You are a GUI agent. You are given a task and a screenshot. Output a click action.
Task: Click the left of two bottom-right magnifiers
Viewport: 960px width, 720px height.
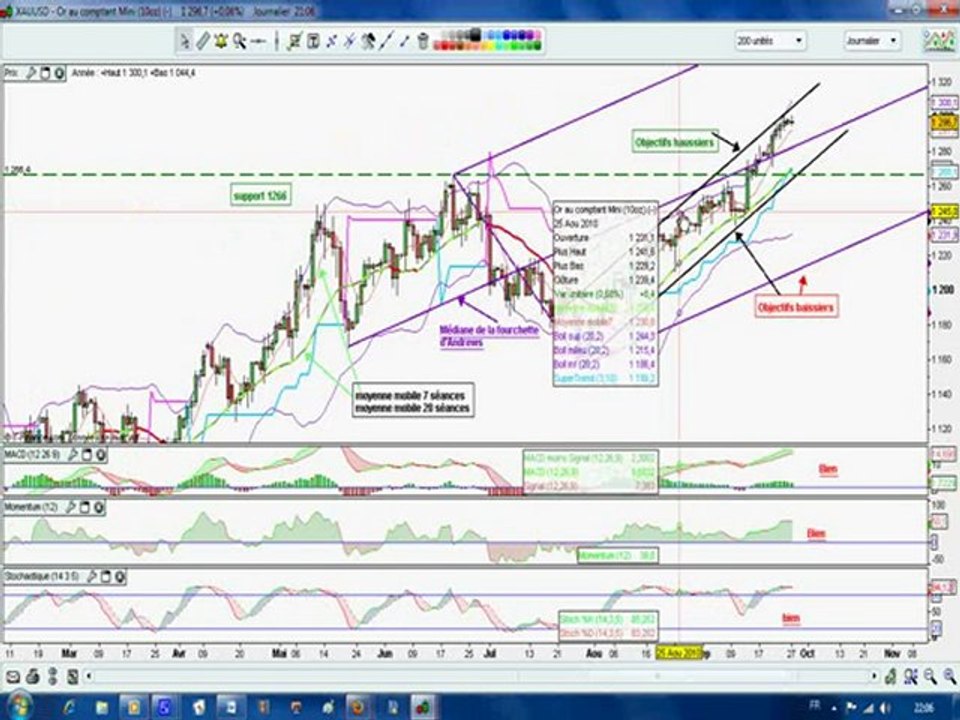click(930, 677)
